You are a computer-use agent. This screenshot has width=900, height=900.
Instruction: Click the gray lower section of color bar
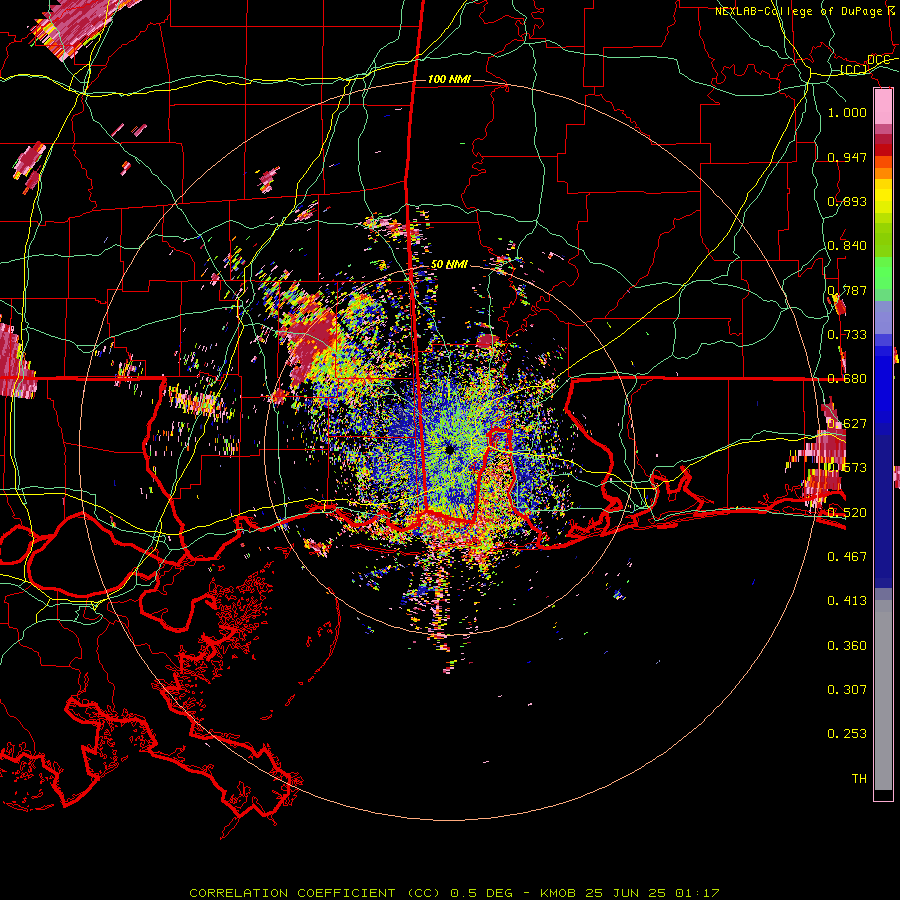click(883, 695)
